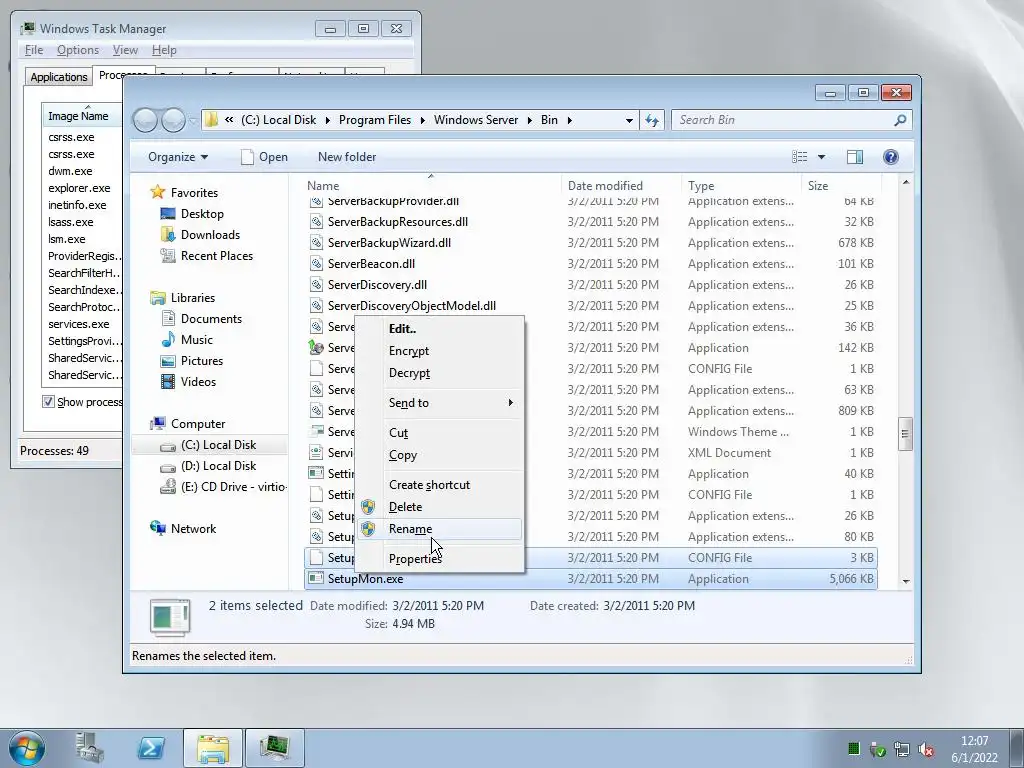Open the view options dropdown arrow

[x=822, y=157]
